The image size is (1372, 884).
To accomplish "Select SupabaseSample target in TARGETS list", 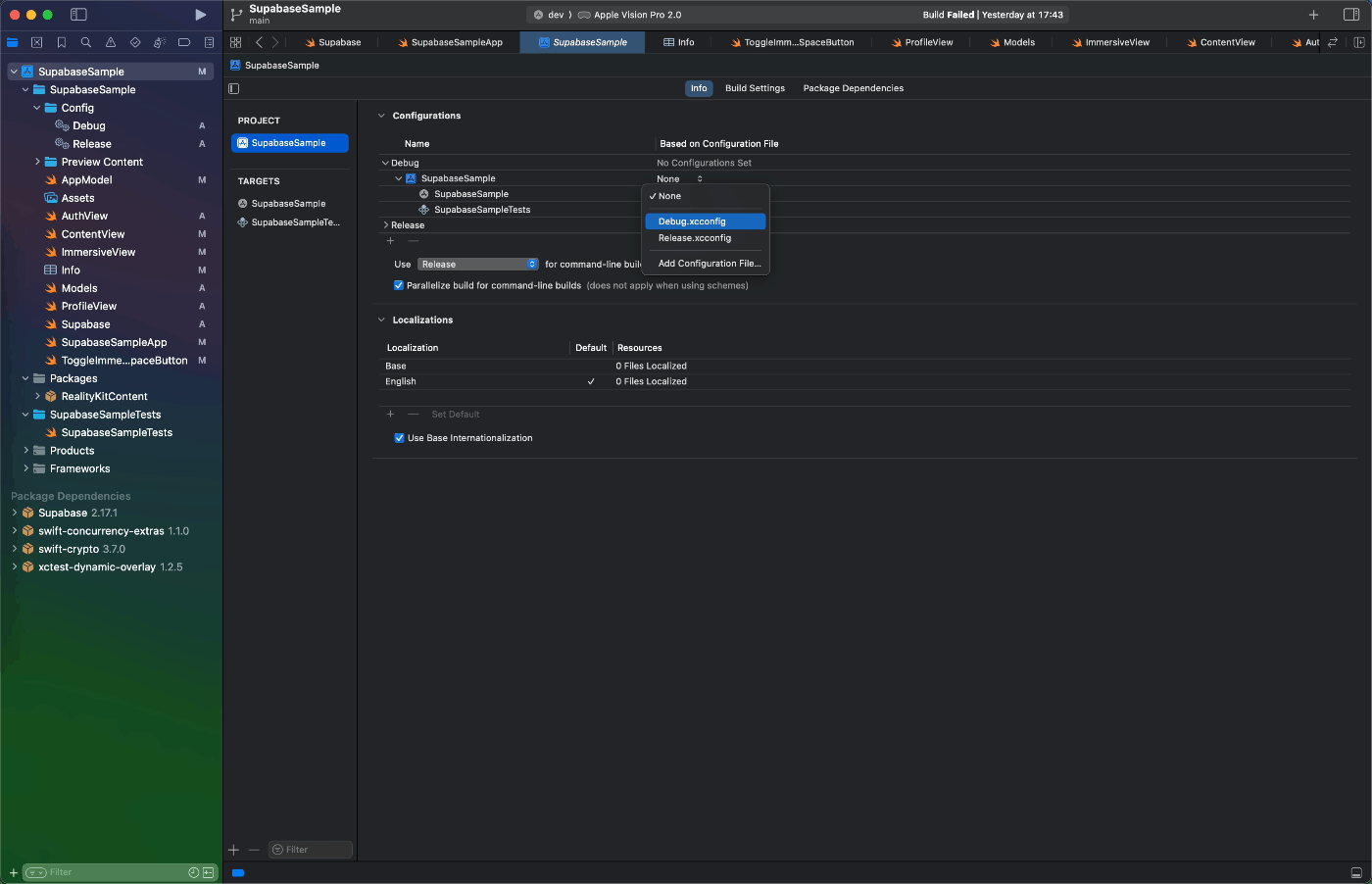I will point(289,204).
